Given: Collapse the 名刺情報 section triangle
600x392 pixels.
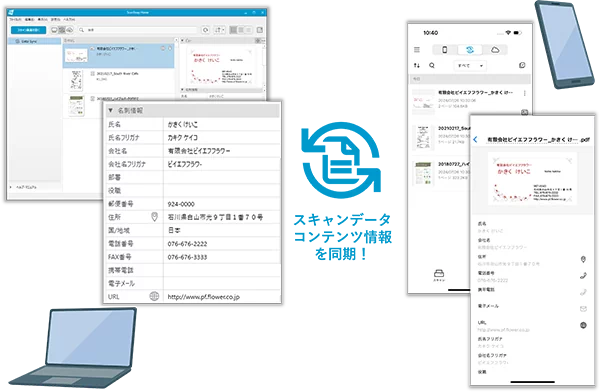Looking at the screenshot, I should click(x=111, y=111).
